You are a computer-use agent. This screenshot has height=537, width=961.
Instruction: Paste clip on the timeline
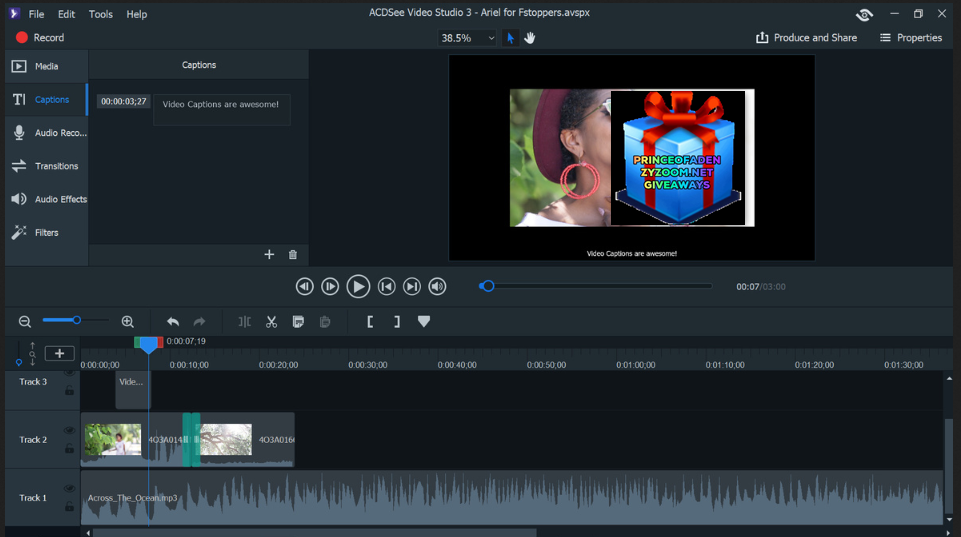(325, 321)
